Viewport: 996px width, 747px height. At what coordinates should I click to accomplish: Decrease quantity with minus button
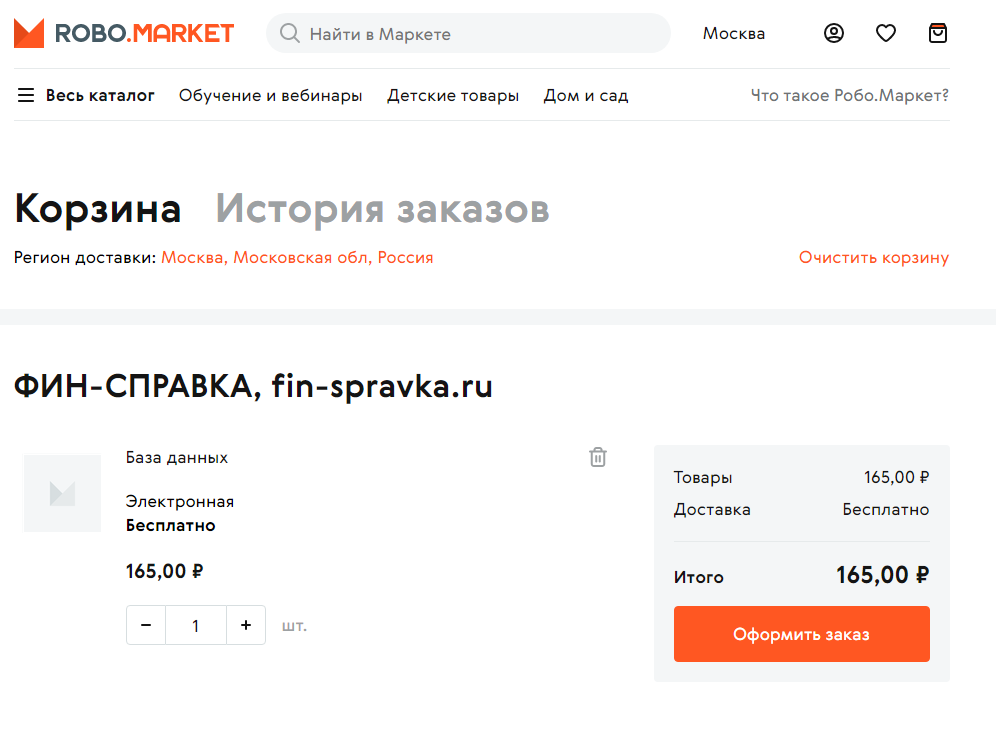tap(146, 625)
